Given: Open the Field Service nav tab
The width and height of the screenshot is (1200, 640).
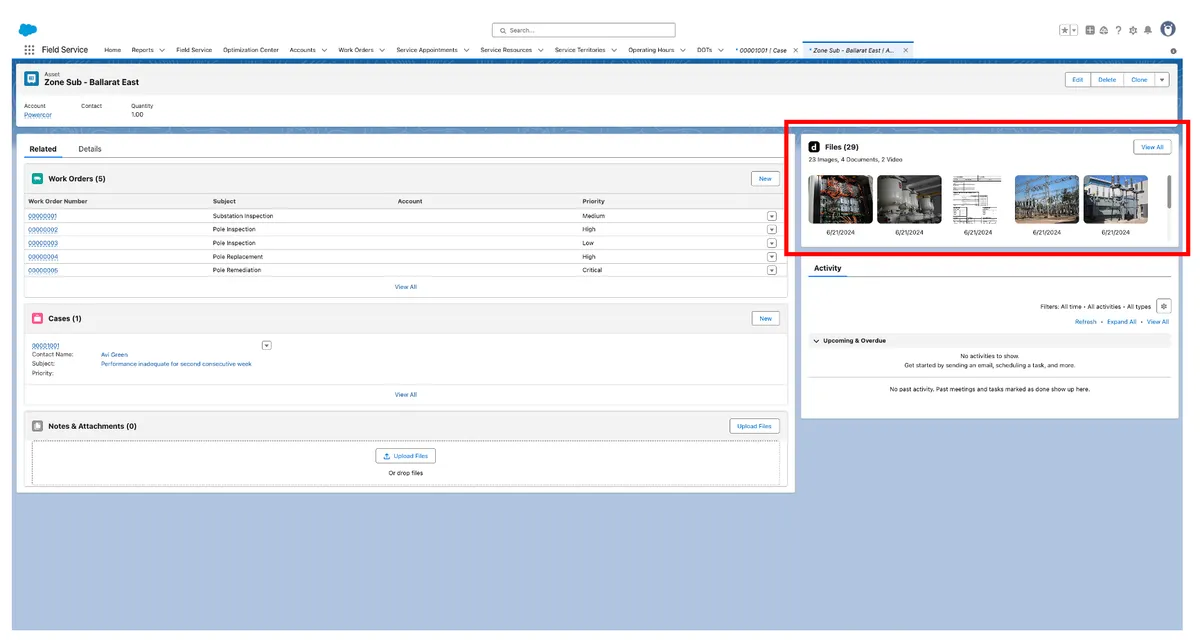Looking at the screenshot, I should [x=194, y=50].
